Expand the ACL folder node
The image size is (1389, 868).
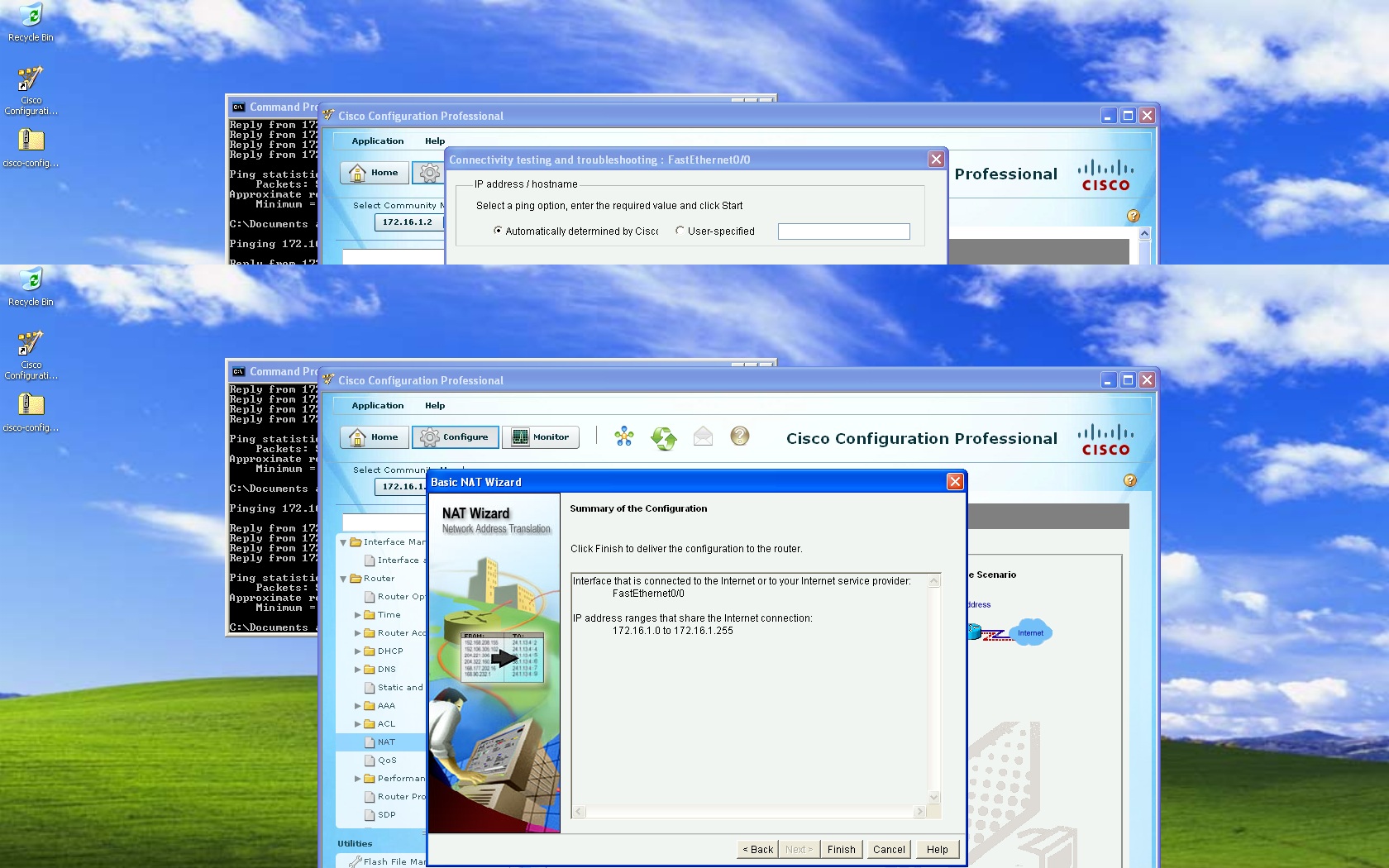358,724
